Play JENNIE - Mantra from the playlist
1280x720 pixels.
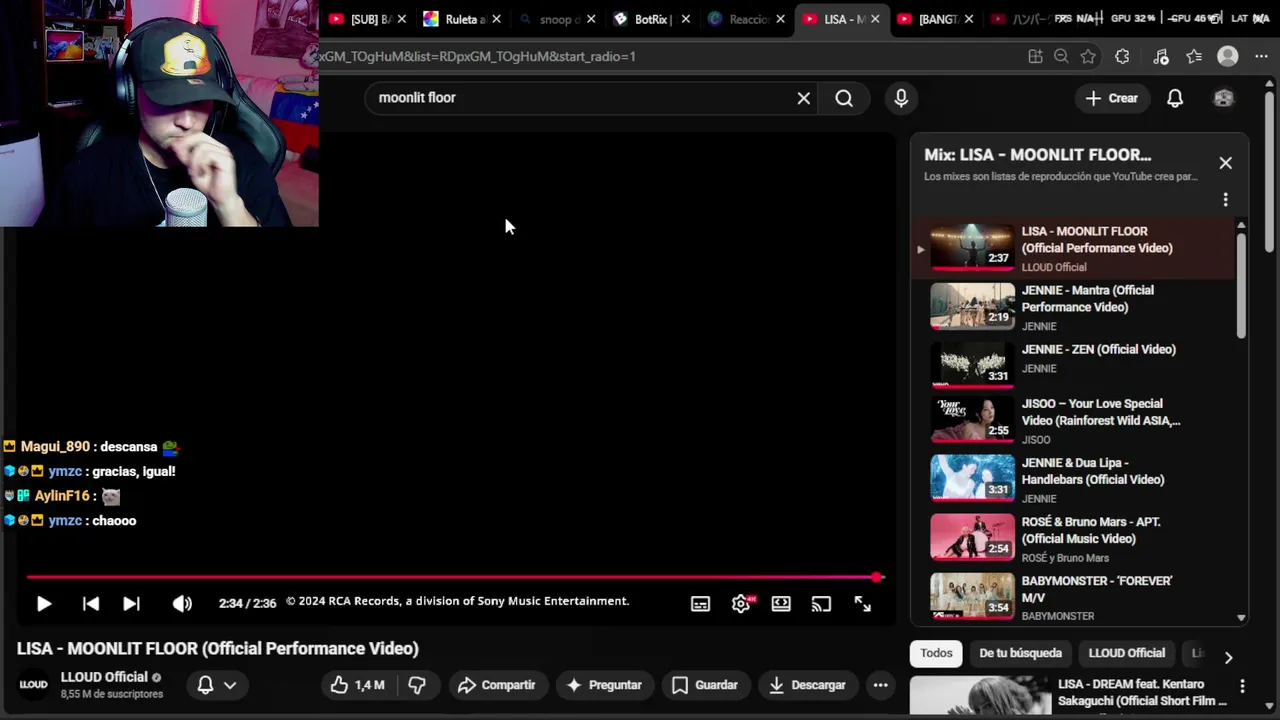[x=1072, y=307]
